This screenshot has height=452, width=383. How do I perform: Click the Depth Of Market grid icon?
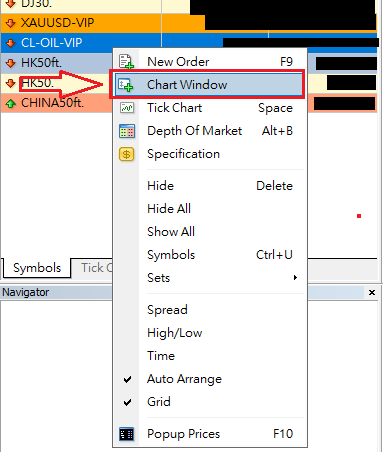[127, 131]
